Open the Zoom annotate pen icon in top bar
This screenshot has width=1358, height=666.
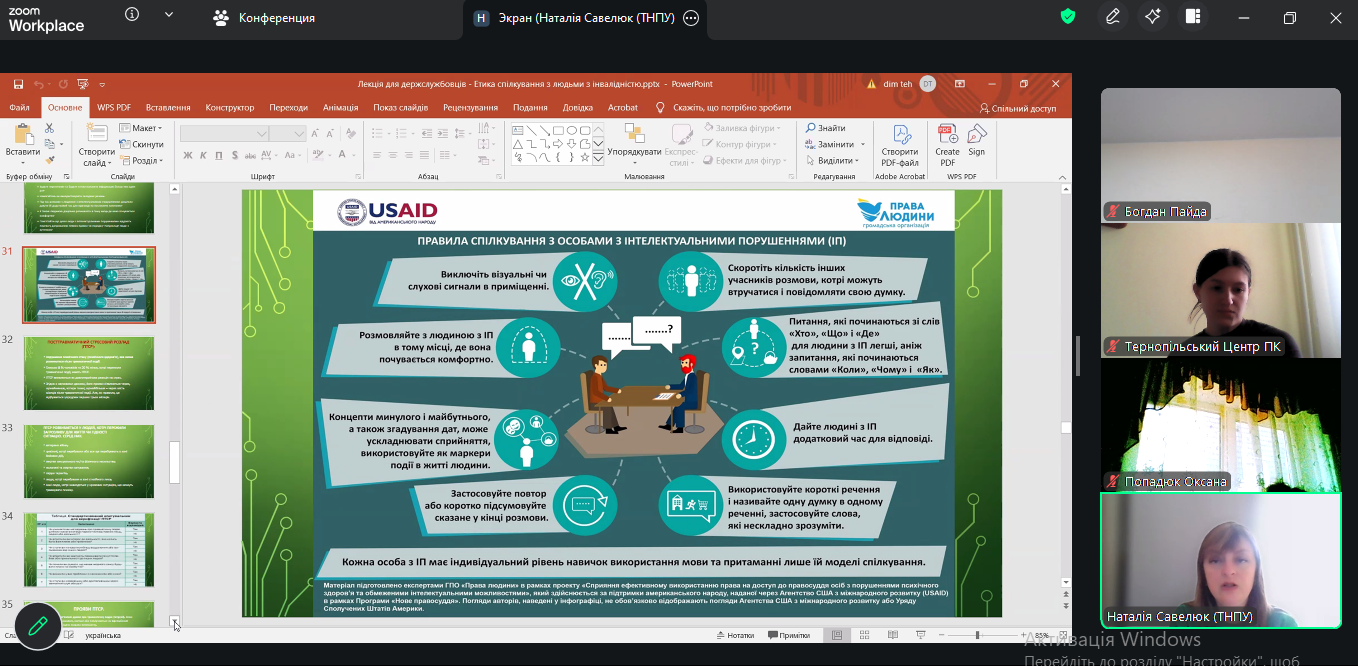pos(1112,17)
